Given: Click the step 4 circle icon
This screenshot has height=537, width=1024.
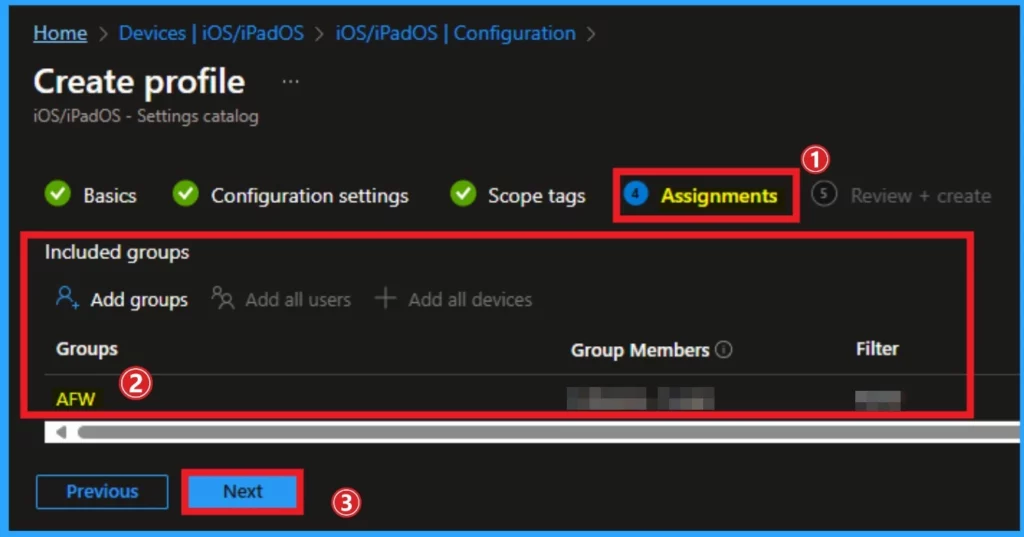Looking at the screenshot, I should (x=635, y=194).
